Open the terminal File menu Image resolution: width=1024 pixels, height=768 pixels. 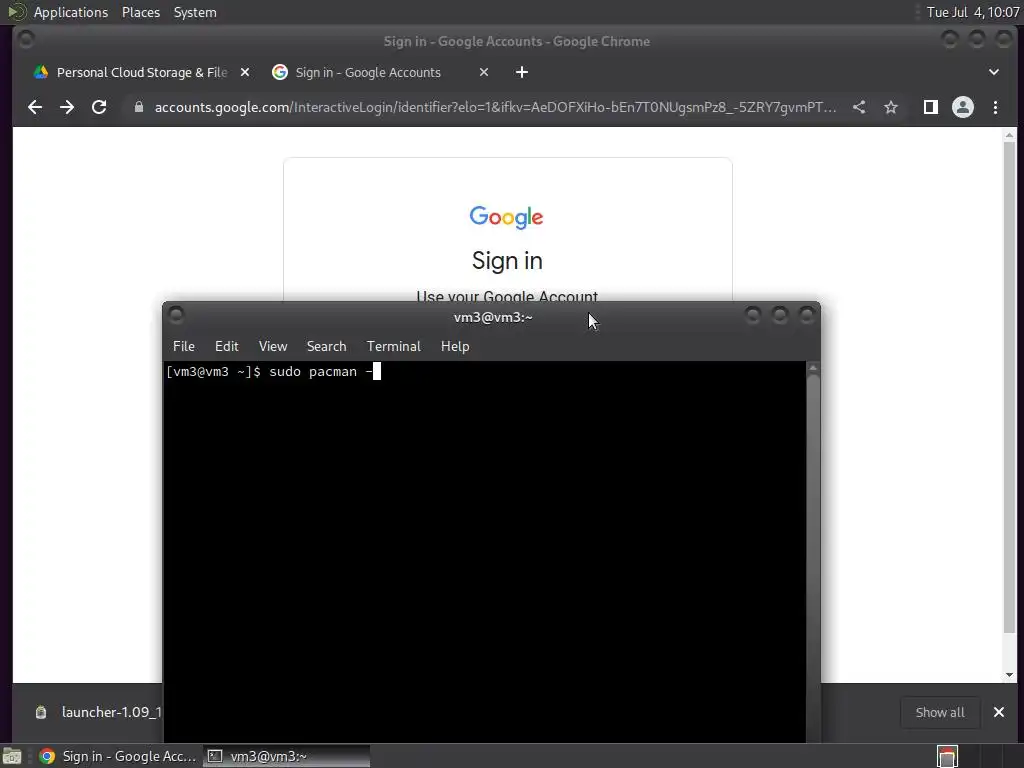coord(184,346)
